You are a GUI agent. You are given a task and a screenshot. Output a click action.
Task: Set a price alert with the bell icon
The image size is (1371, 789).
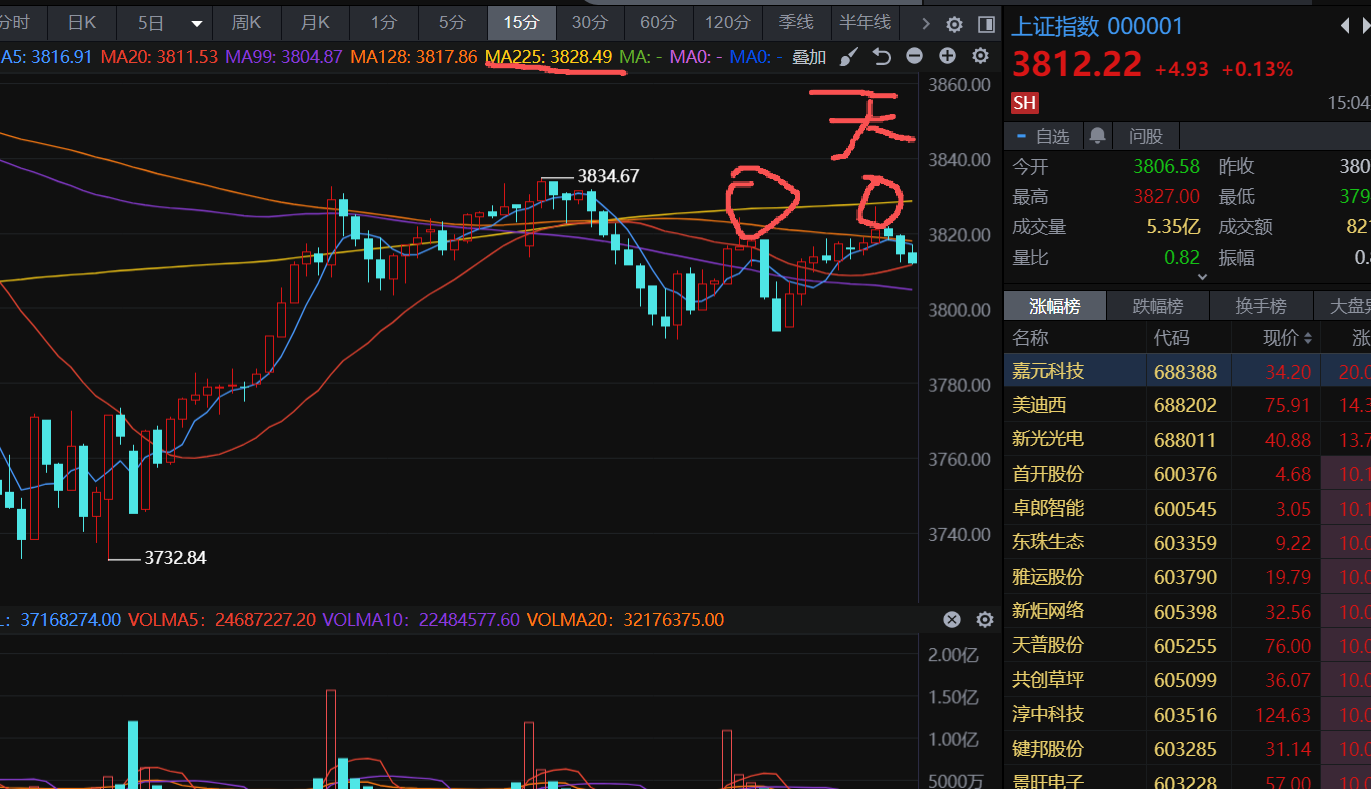[1097, 136]
